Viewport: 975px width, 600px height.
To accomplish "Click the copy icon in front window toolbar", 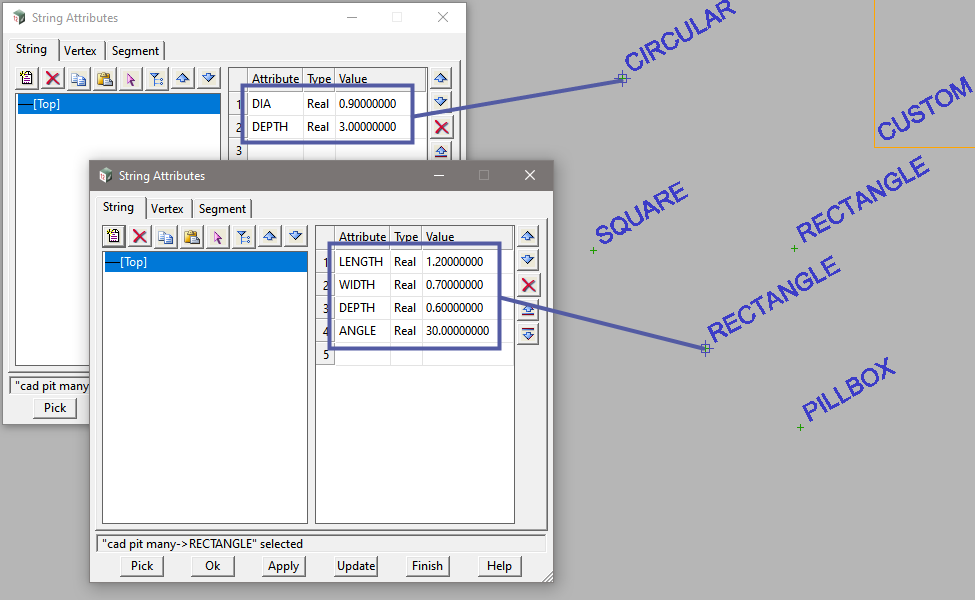I will pos(165,236).
